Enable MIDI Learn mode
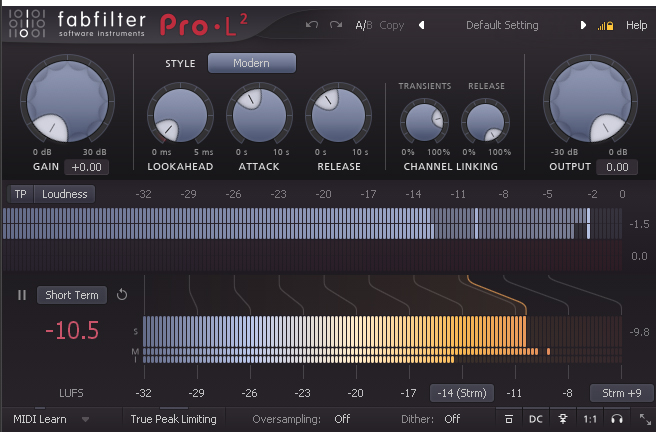This screenshot has height=432, width=656. 40,419
